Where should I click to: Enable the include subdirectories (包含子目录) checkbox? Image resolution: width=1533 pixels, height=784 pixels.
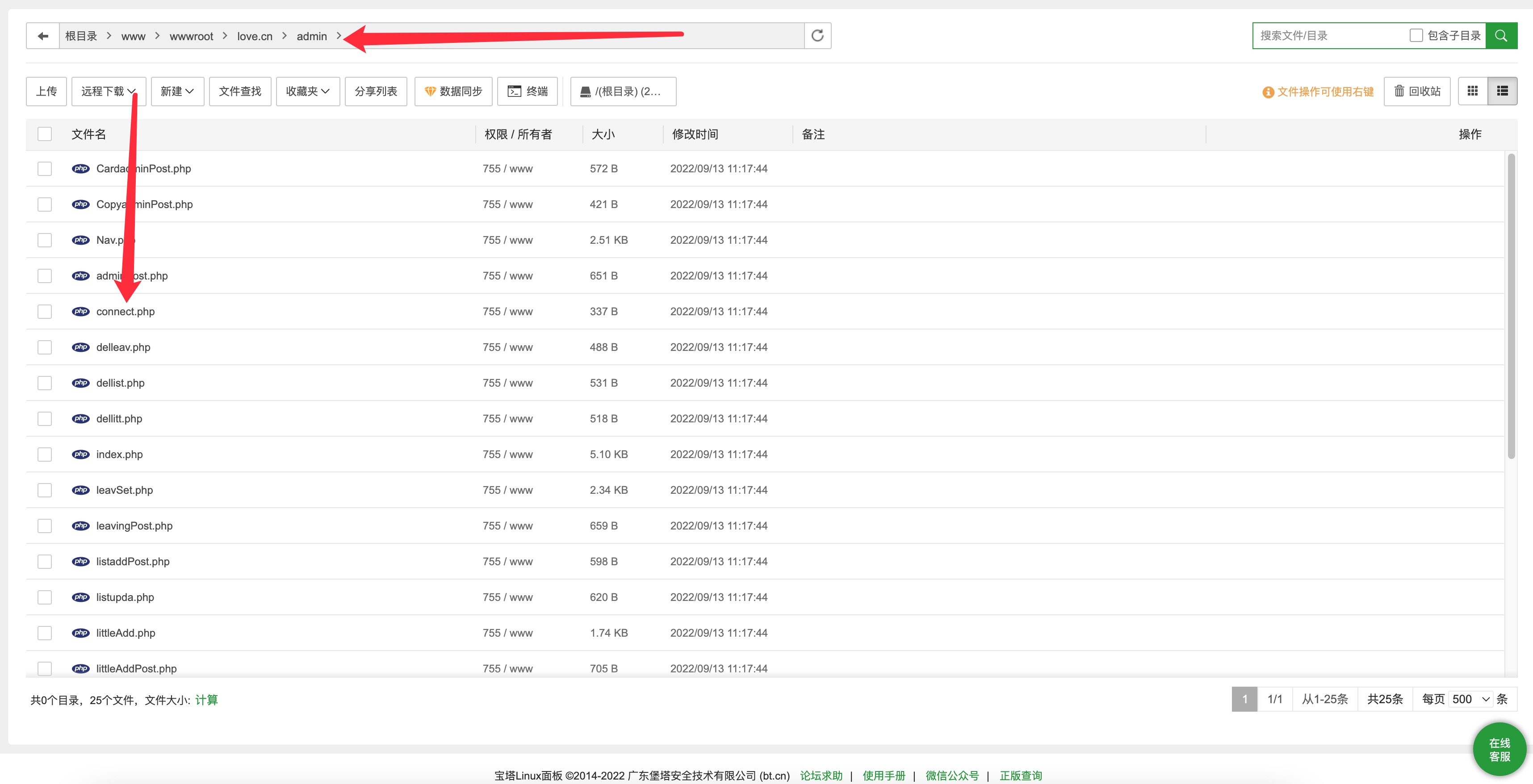tap(1416, 36)
